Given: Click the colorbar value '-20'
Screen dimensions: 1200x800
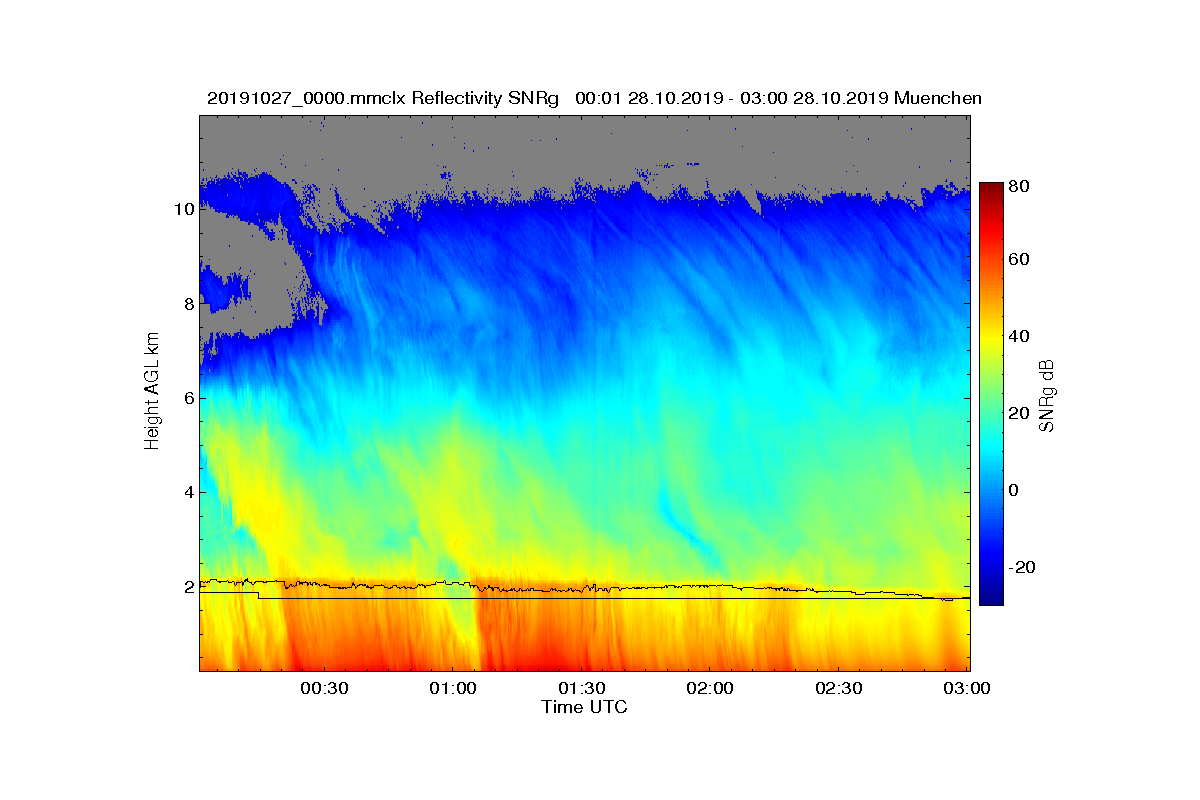Looking at the screenshot, I should (x=1023, y=566).
